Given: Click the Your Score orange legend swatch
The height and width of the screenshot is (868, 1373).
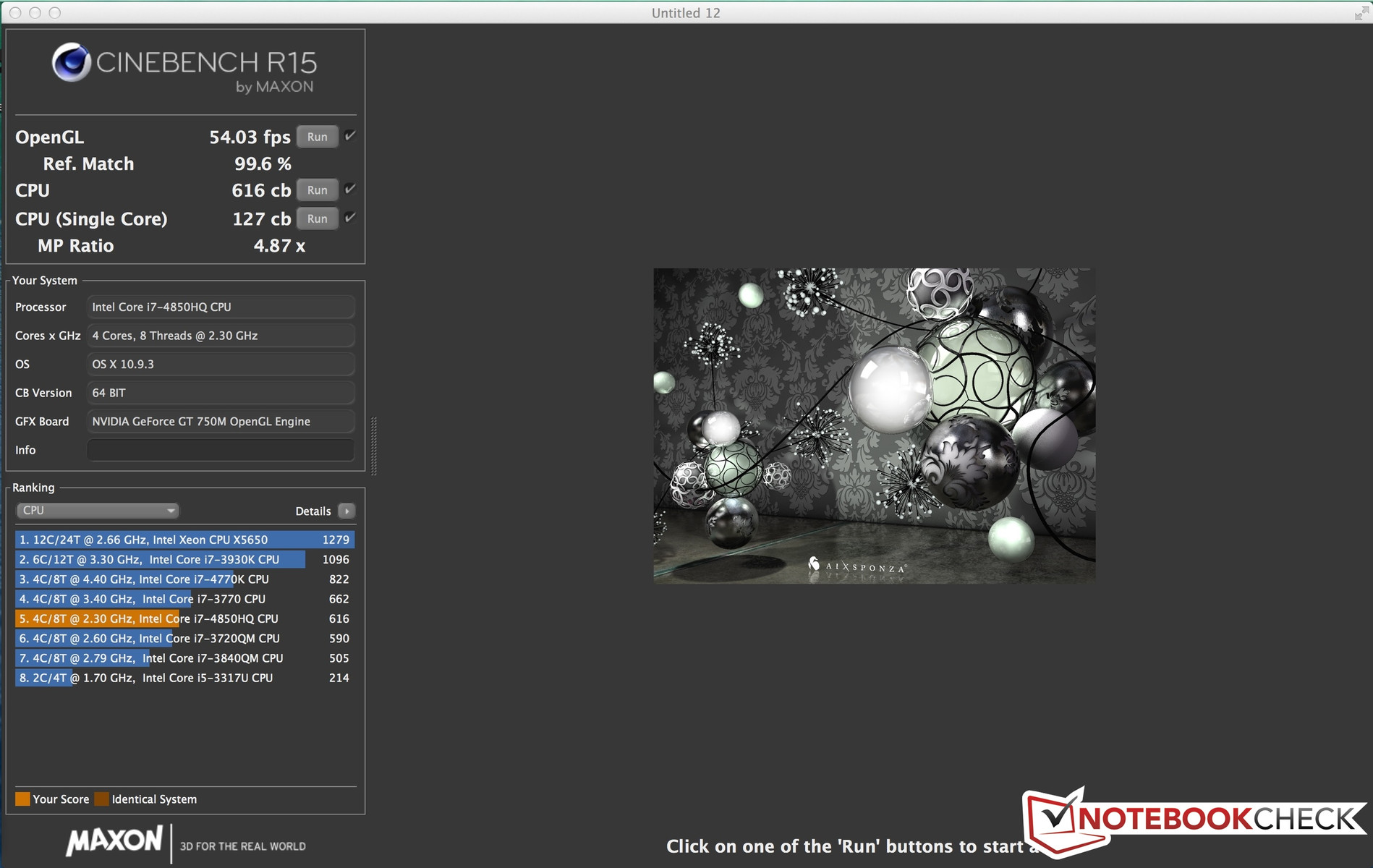Looking at the screenshot, I should [22, 799].
